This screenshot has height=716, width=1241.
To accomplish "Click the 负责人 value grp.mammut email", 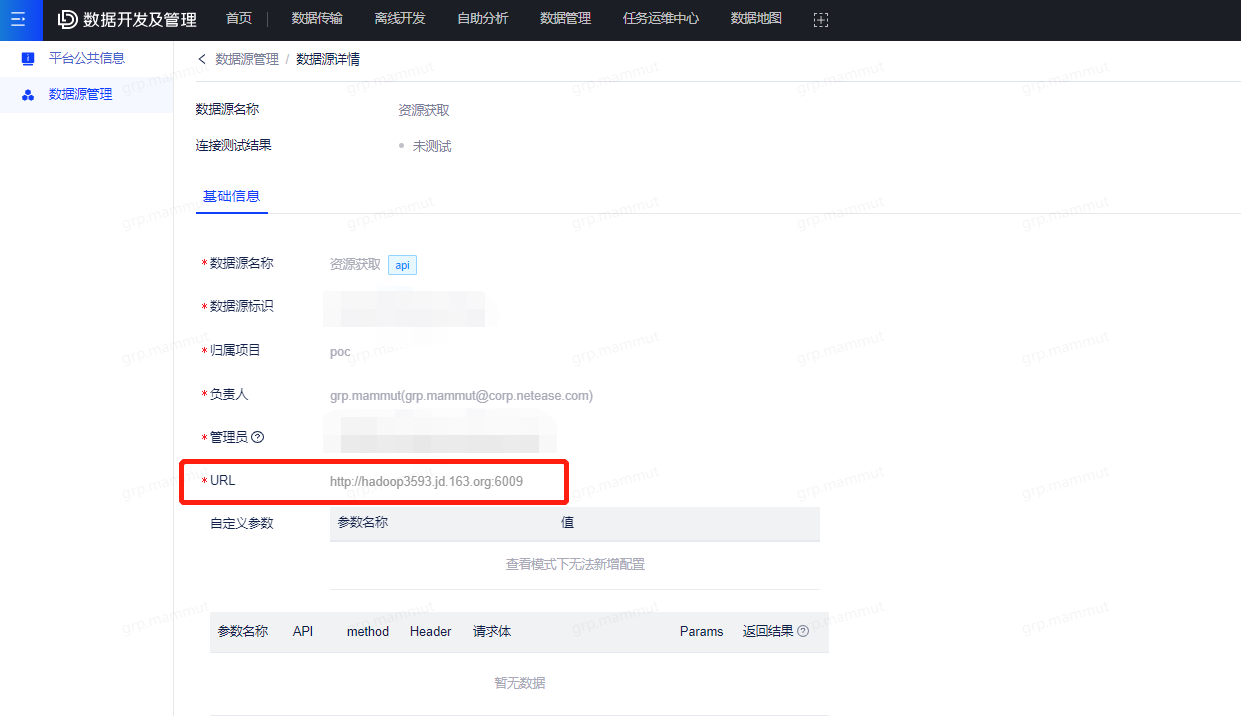I will click(461, 396).
